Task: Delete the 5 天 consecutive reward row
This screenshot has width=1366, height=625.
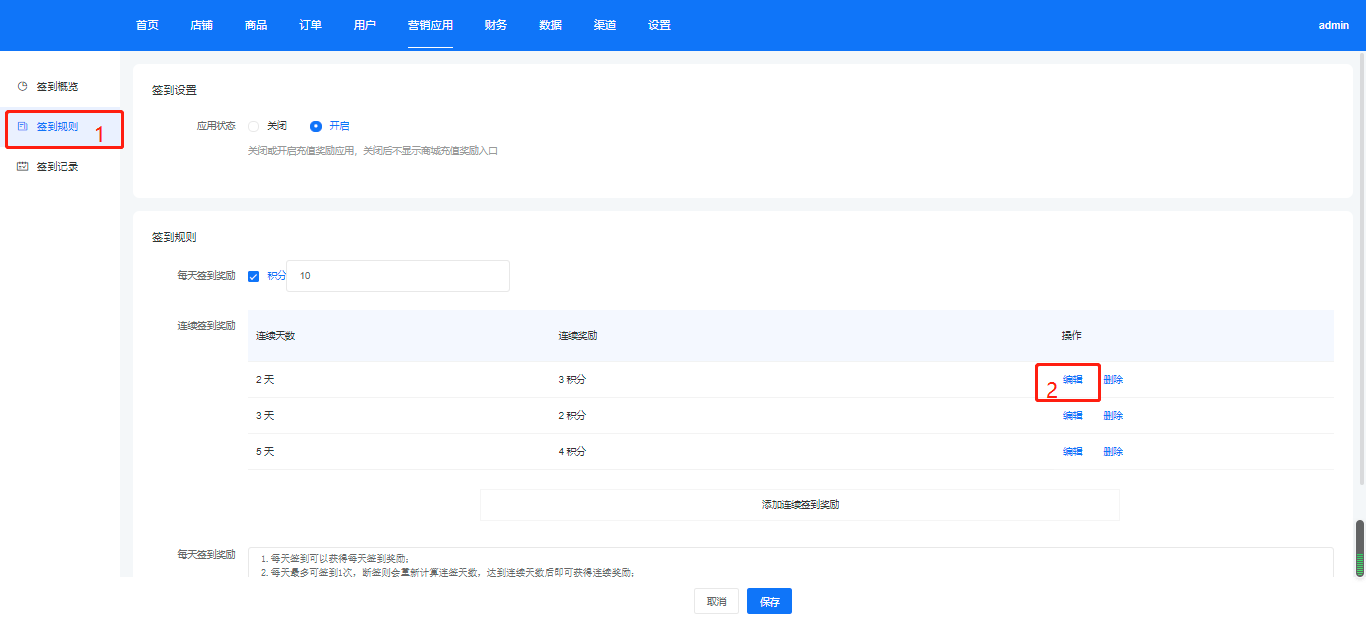Action: click(1113, 452)
